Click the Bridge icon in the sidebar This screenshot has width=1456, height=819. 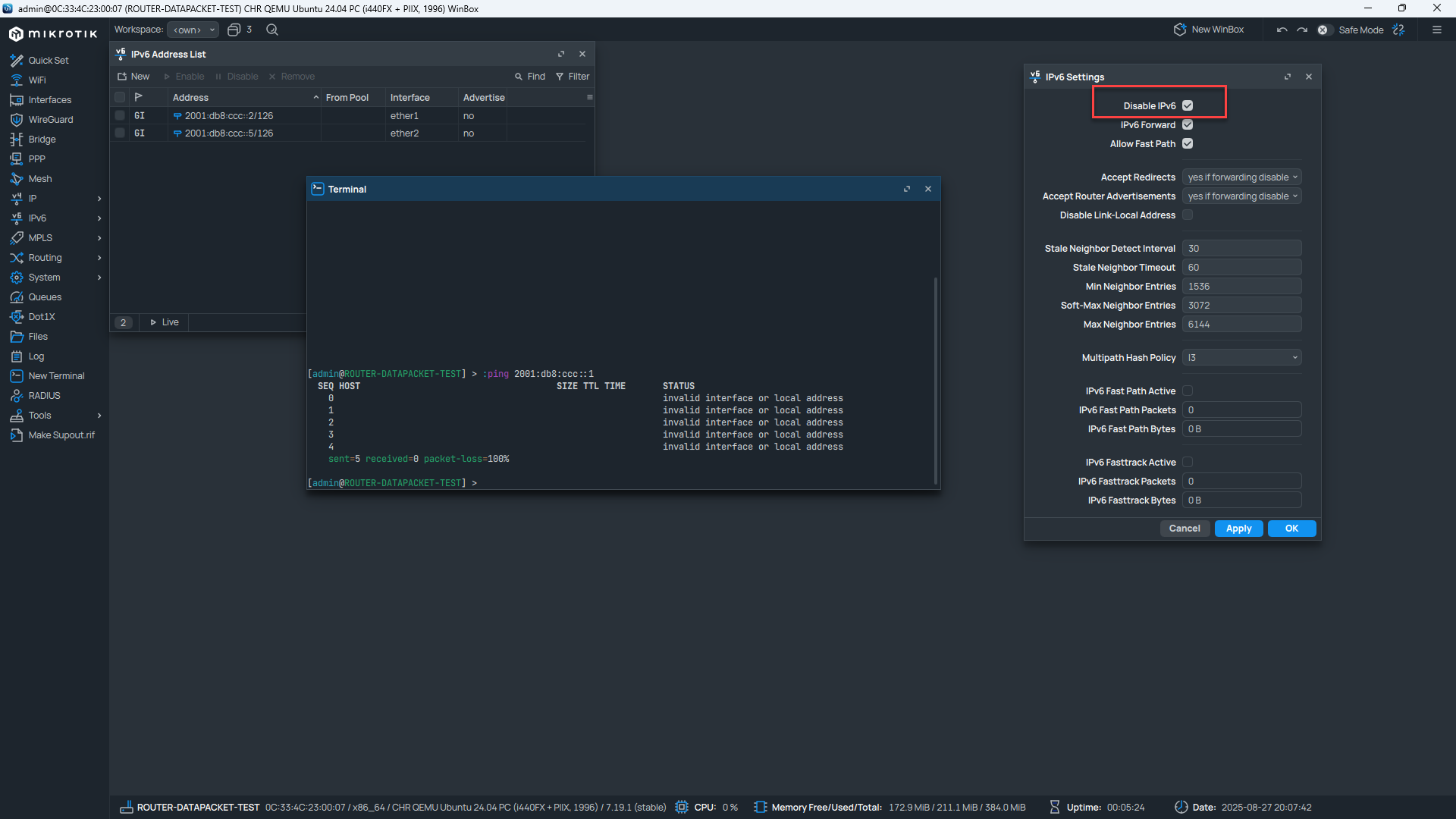16,140
